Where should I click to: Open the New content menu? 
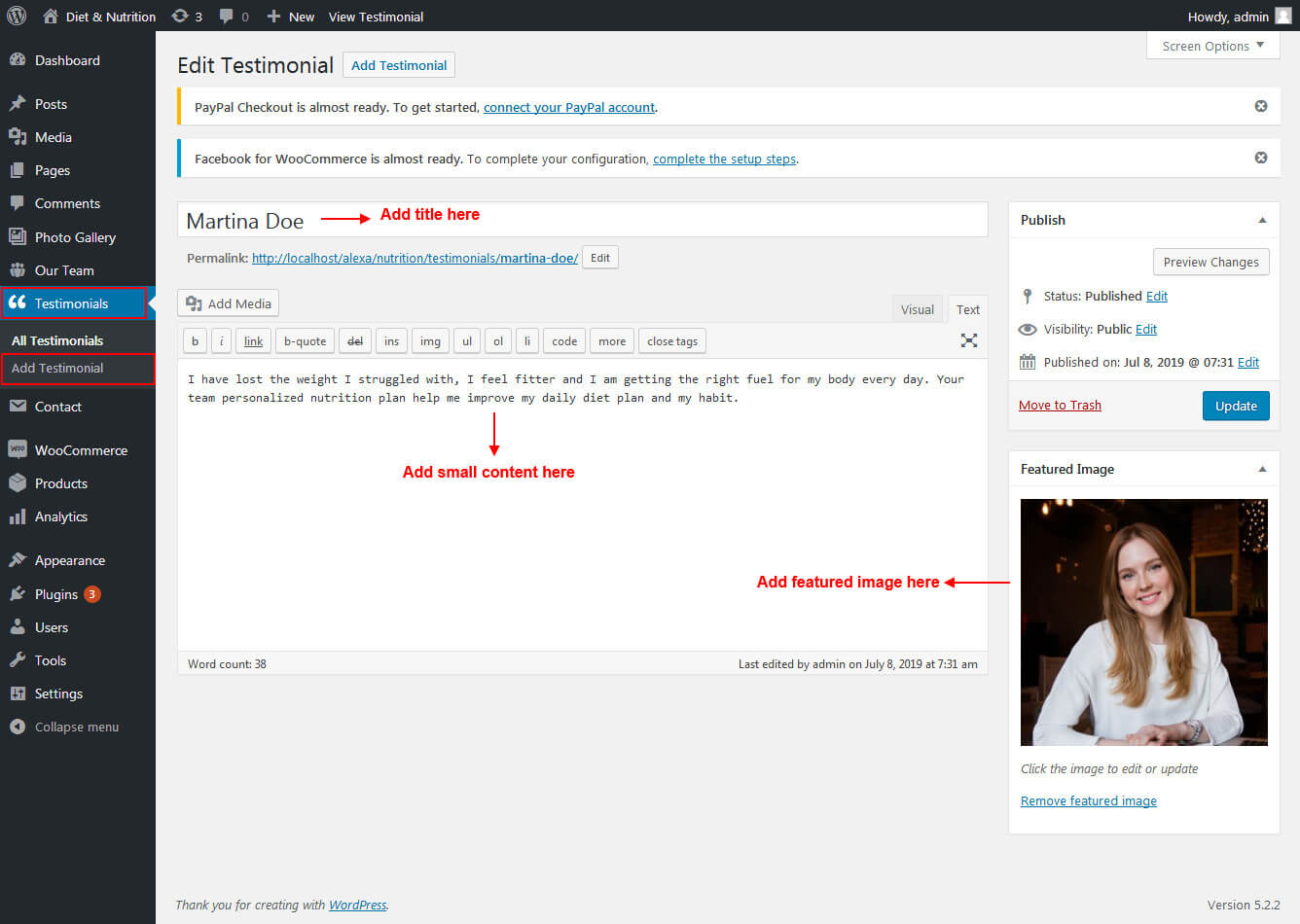(291, 17)
